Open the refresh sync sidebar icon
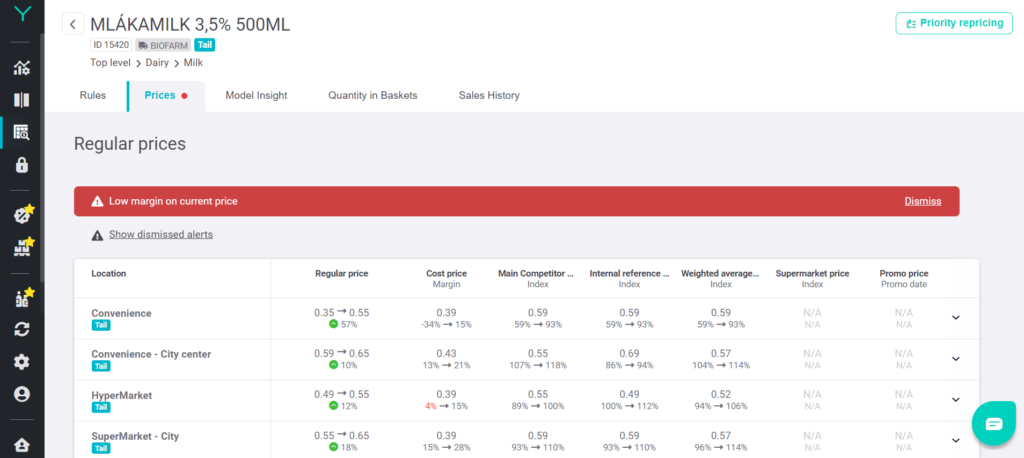The height and width of the screenshot is (458, 1024). [22, 329]
